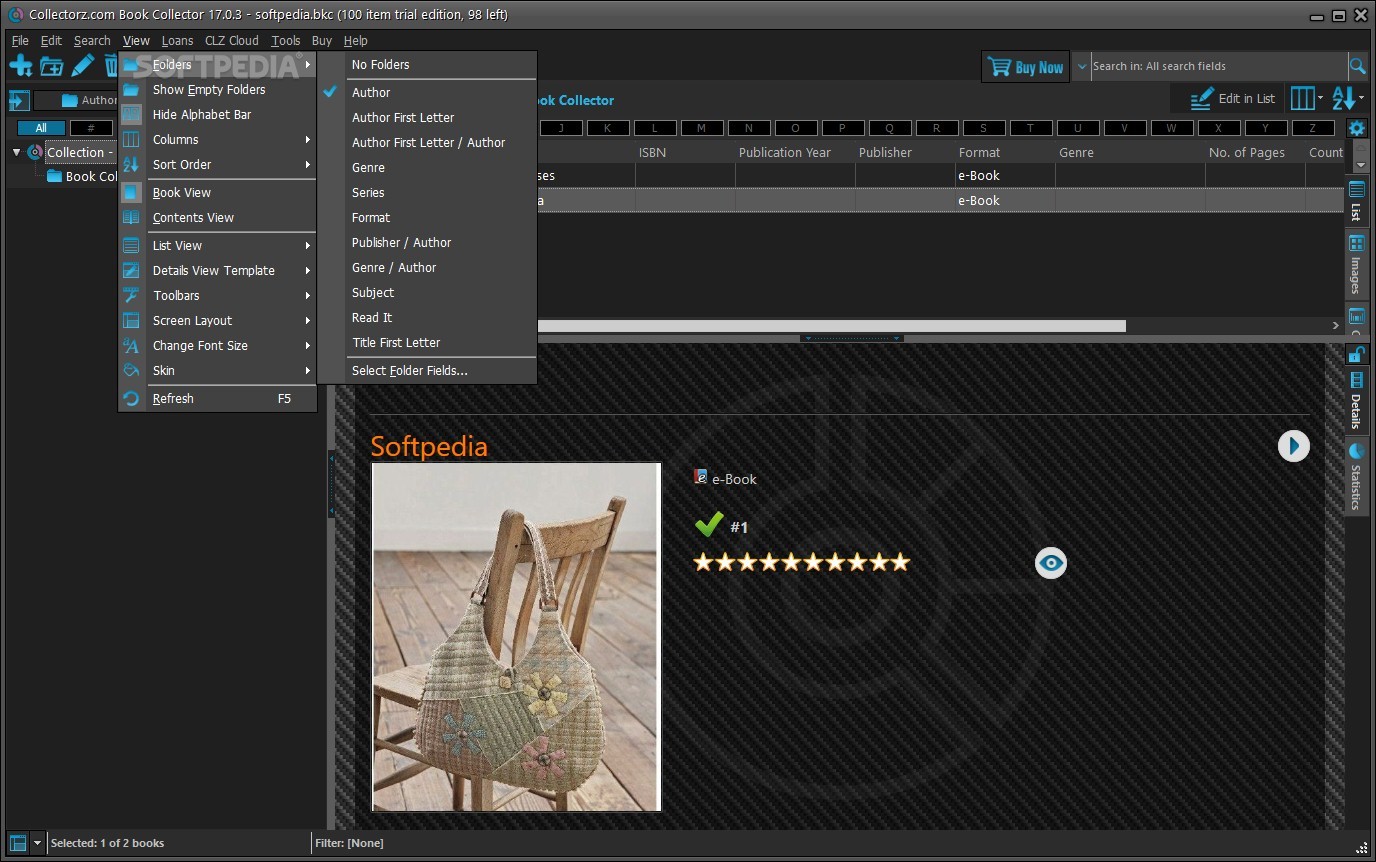Screen dimensions: 1376x862
Task: Expand the Sort Order submenu
Action: point(217,164)
